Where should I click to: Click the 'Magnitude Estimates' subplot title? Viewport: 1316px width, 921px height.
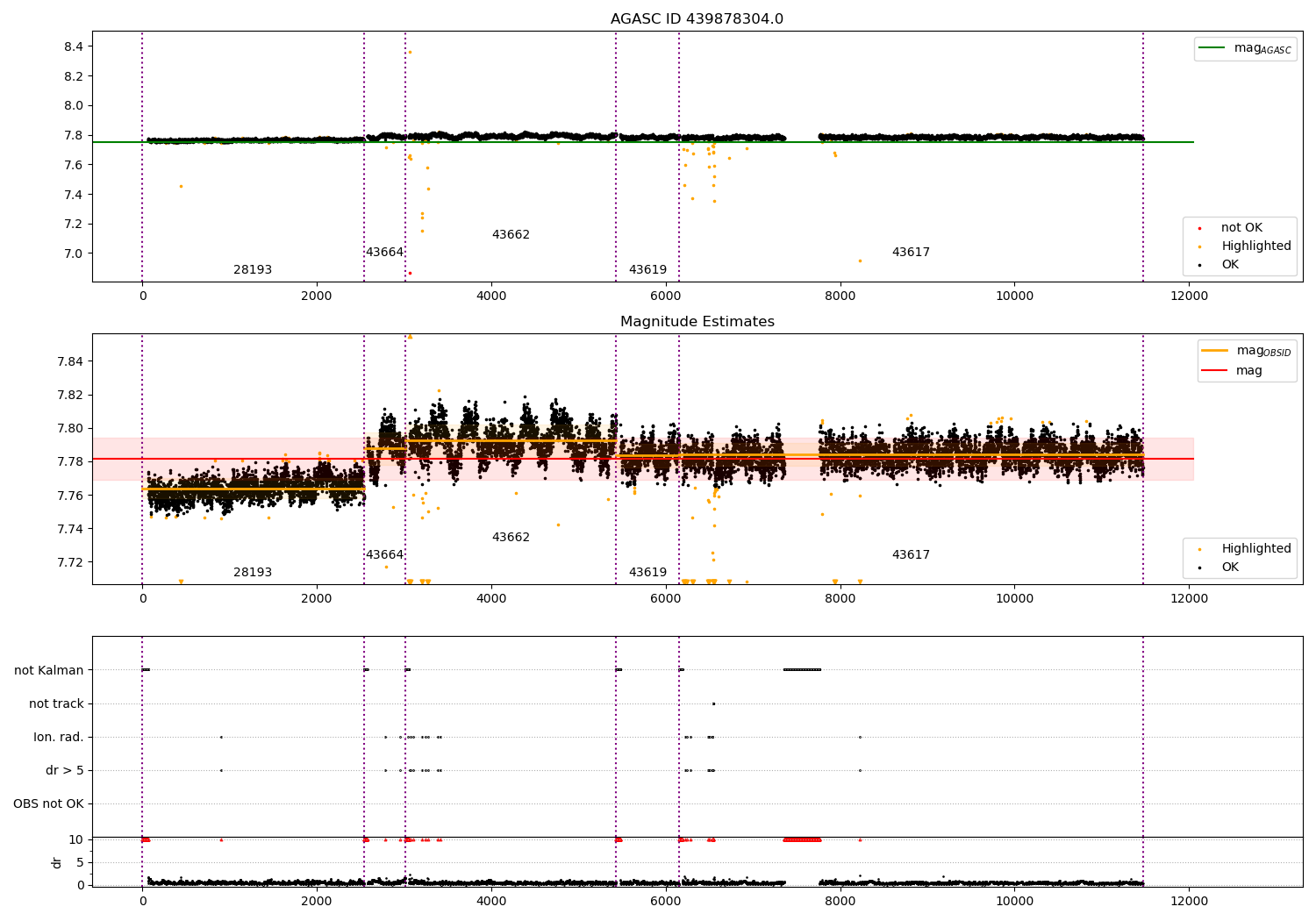click(x=697, y=322)
